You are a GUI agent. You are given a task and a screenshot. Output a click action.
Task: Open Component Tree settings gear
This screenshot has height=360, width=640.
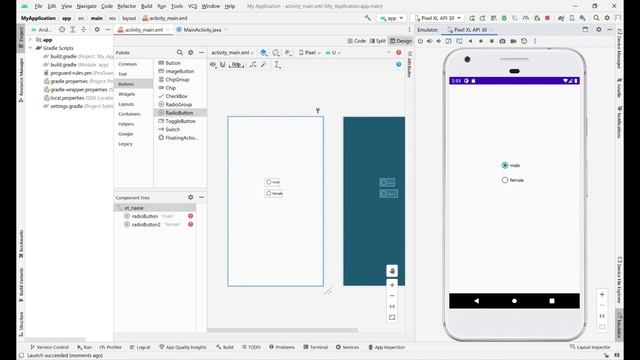(x=191, y=197)
